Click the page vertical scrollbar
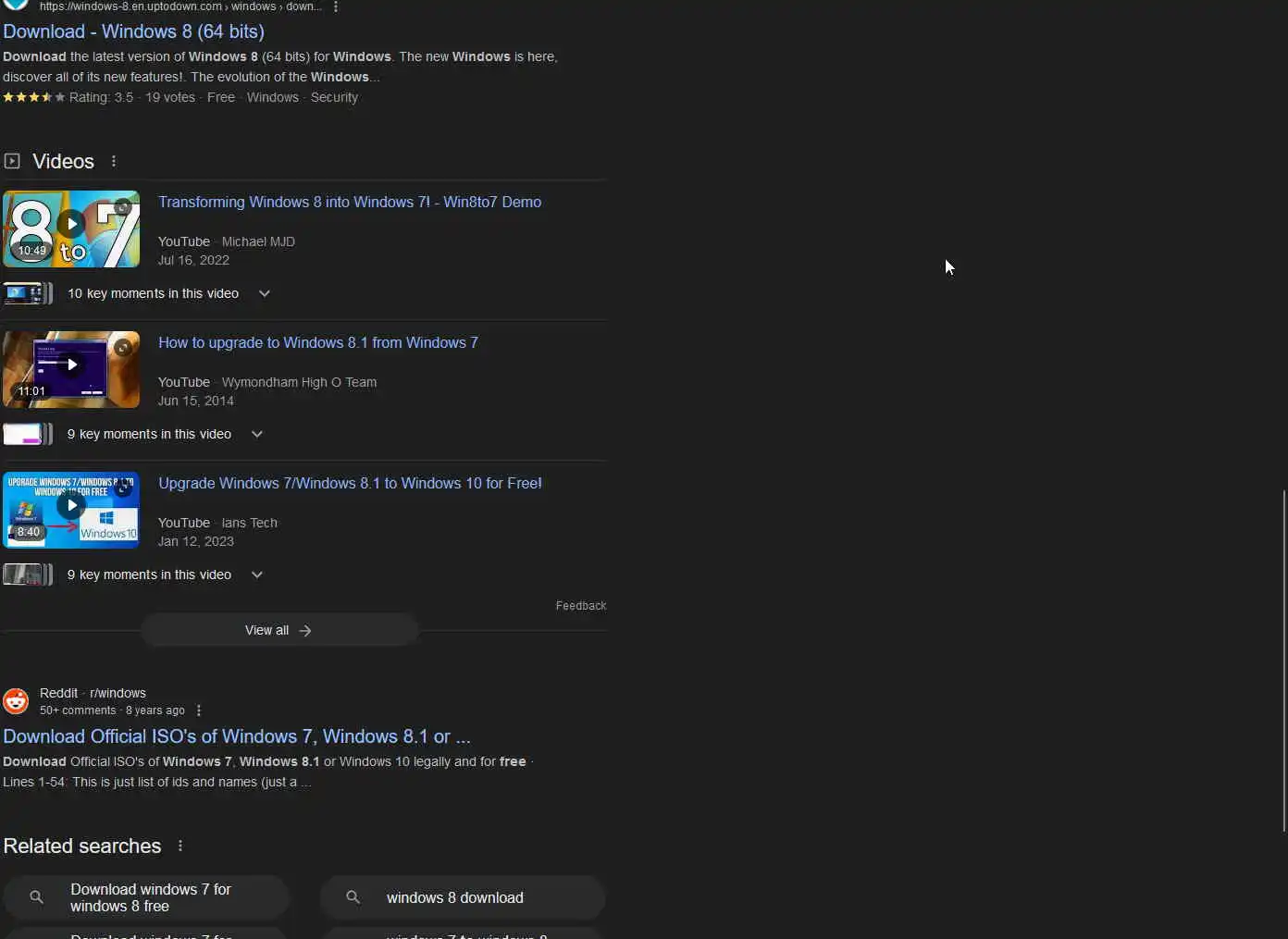1288x939 pixels. tap(1283, 661)
